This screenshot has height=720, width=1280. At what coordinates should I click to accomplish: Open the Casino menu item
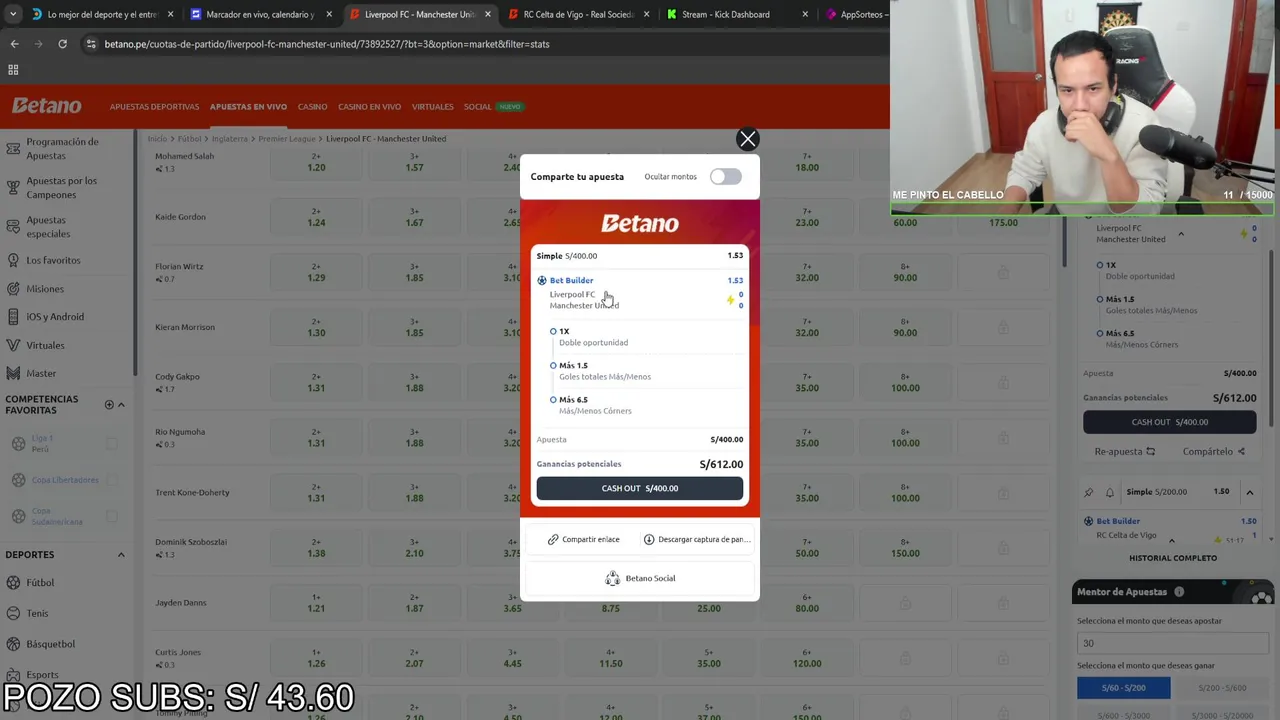tap(312, 106)
